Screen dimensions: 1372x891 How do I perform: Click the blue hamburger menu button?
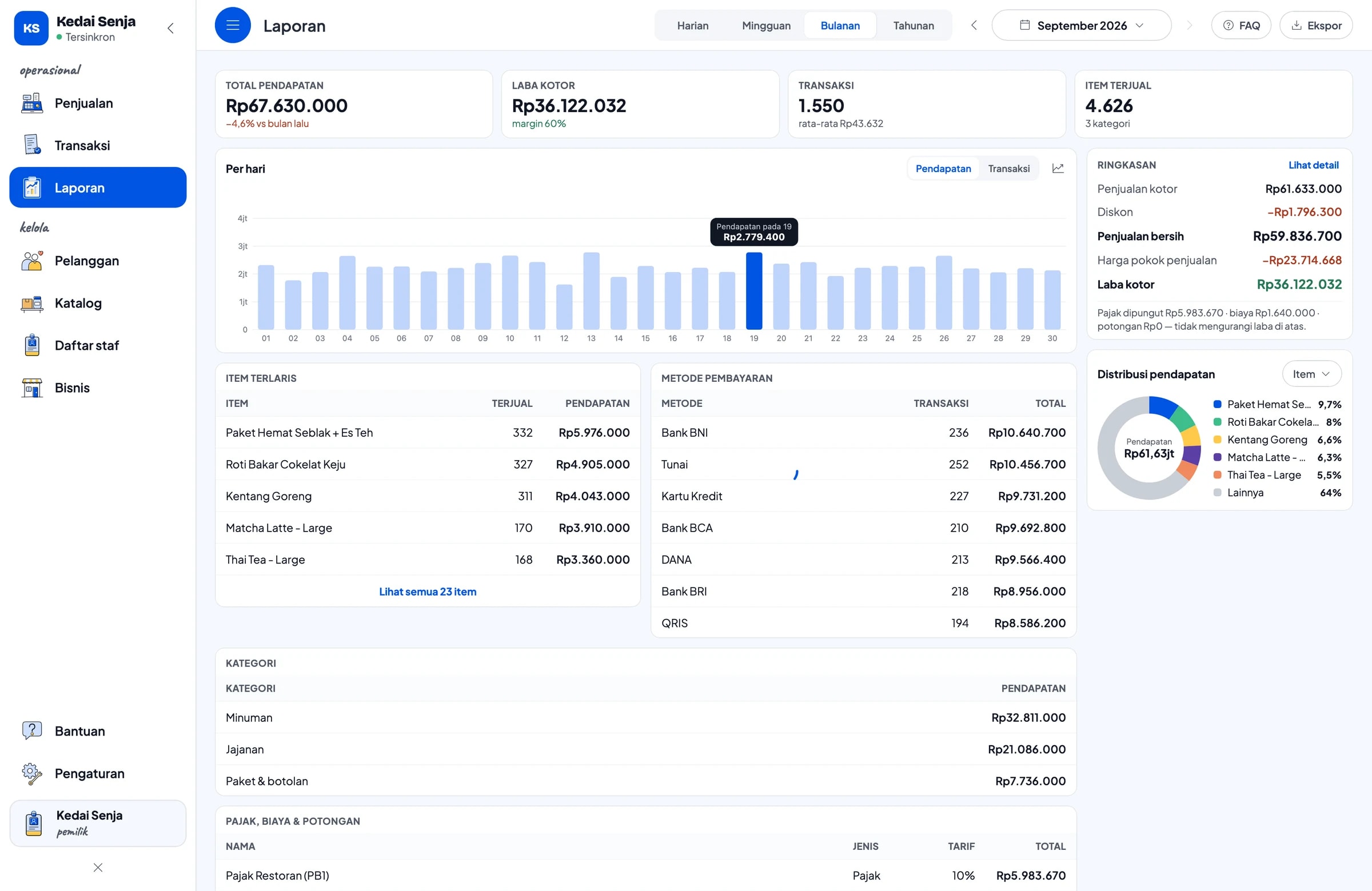[233, 25]
